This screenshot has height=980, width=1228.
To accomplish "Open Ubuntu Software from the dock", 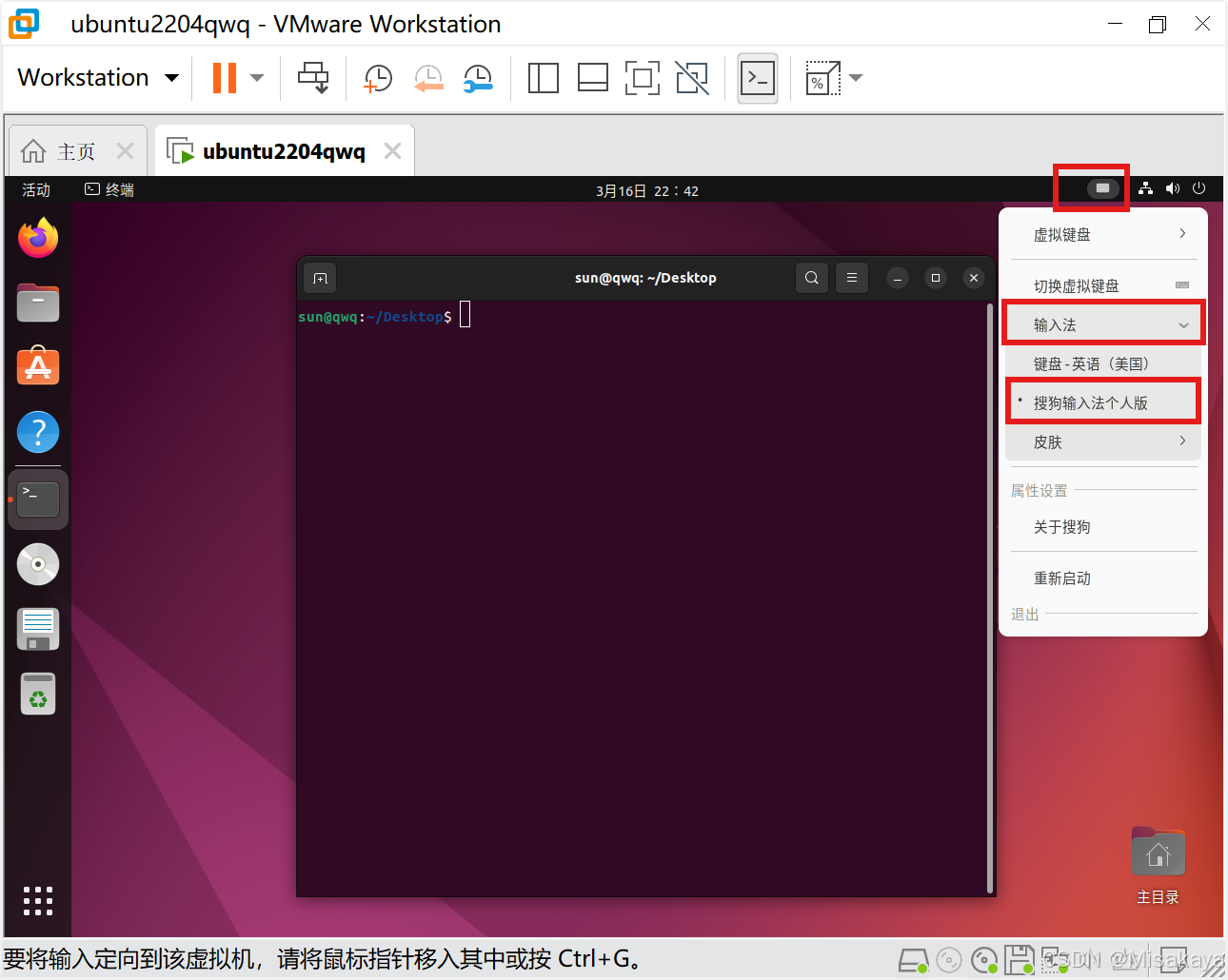I will [38, 366].
